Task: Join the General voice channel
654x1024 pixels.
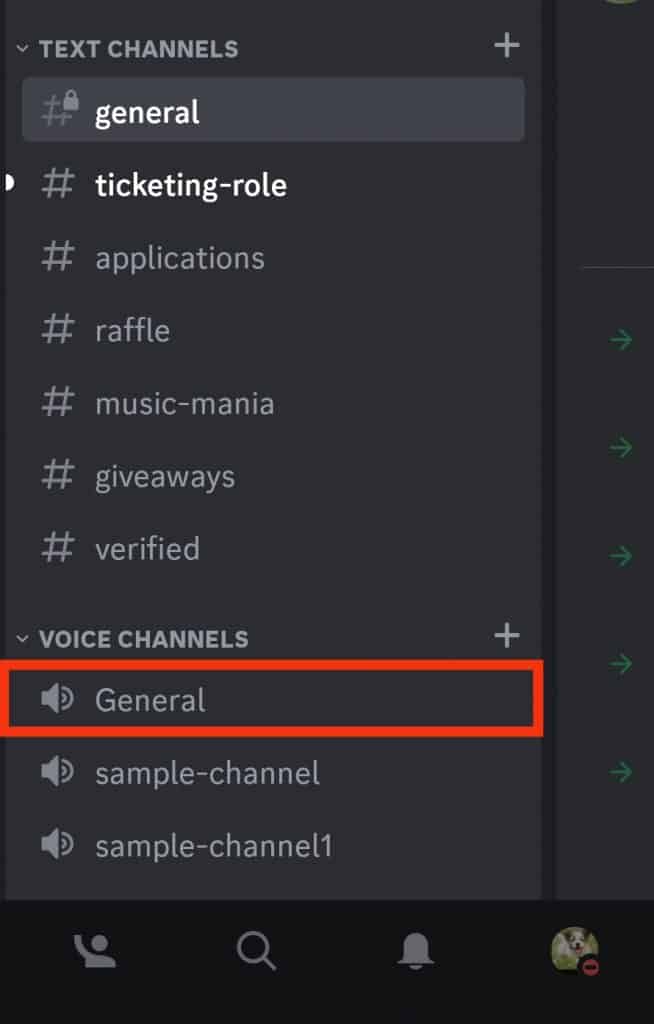Action: 150,700
